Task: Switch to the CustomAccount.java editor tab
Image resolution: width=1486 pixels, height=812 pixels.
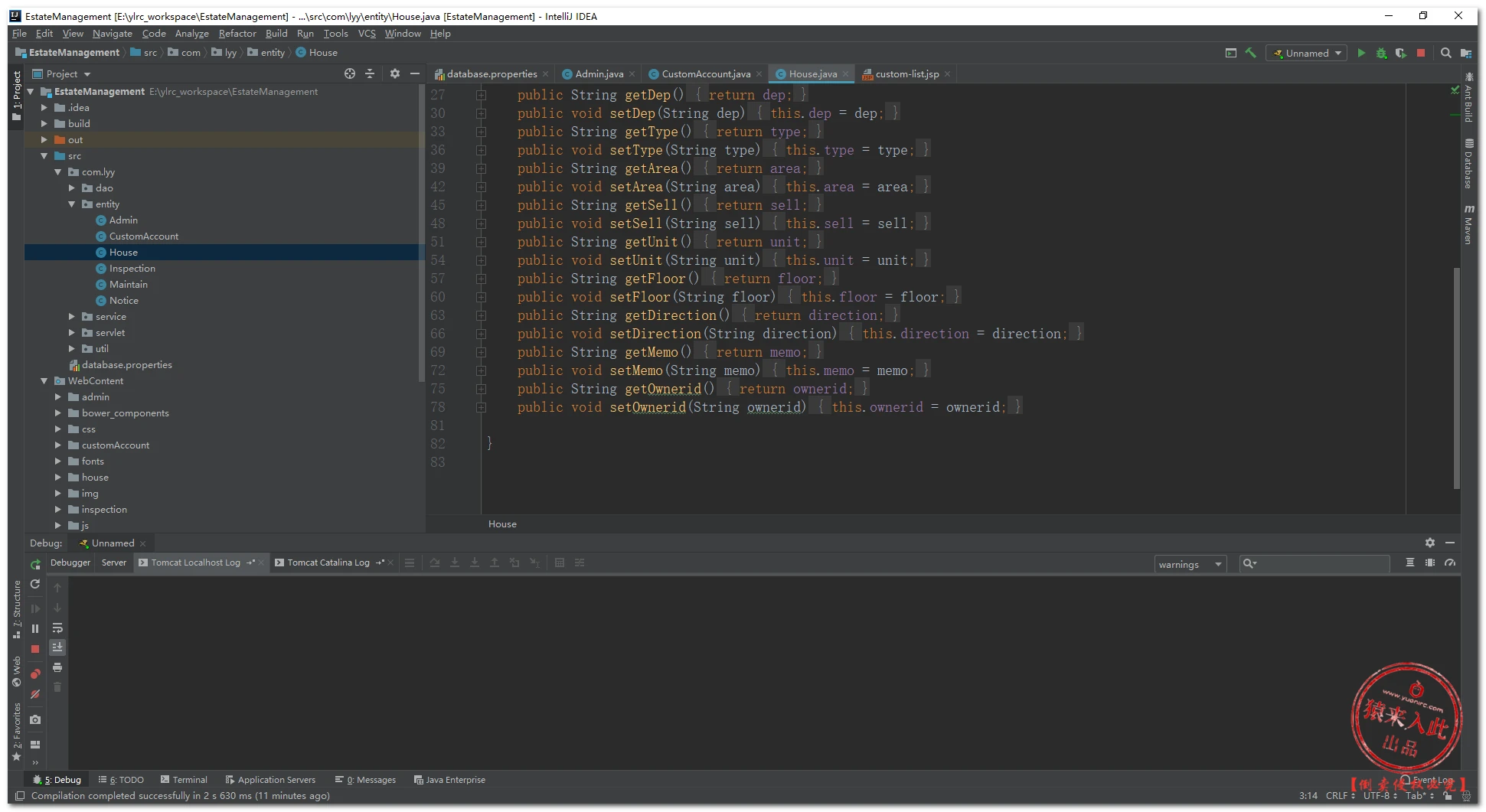Action: pyautogui.click(x=704, y=74)
